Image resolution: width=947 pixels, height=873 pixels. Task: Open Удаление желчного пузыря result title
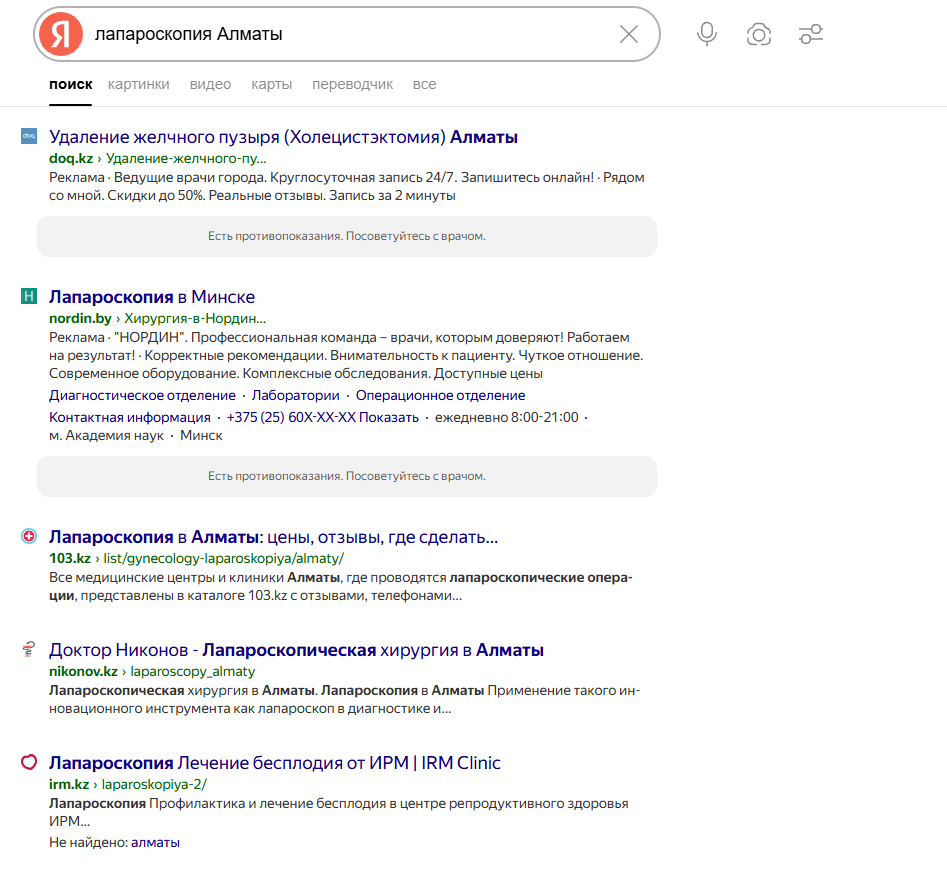coord(283,137)
